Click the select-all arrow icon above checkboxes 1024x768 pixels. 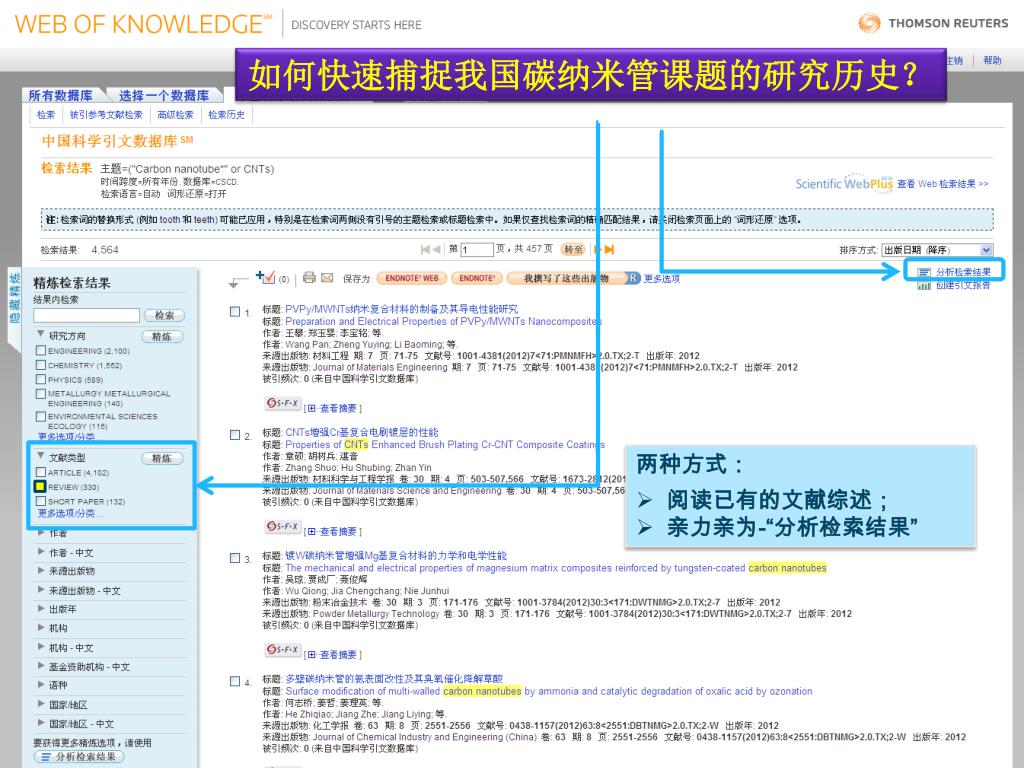(x=238, y=281)
